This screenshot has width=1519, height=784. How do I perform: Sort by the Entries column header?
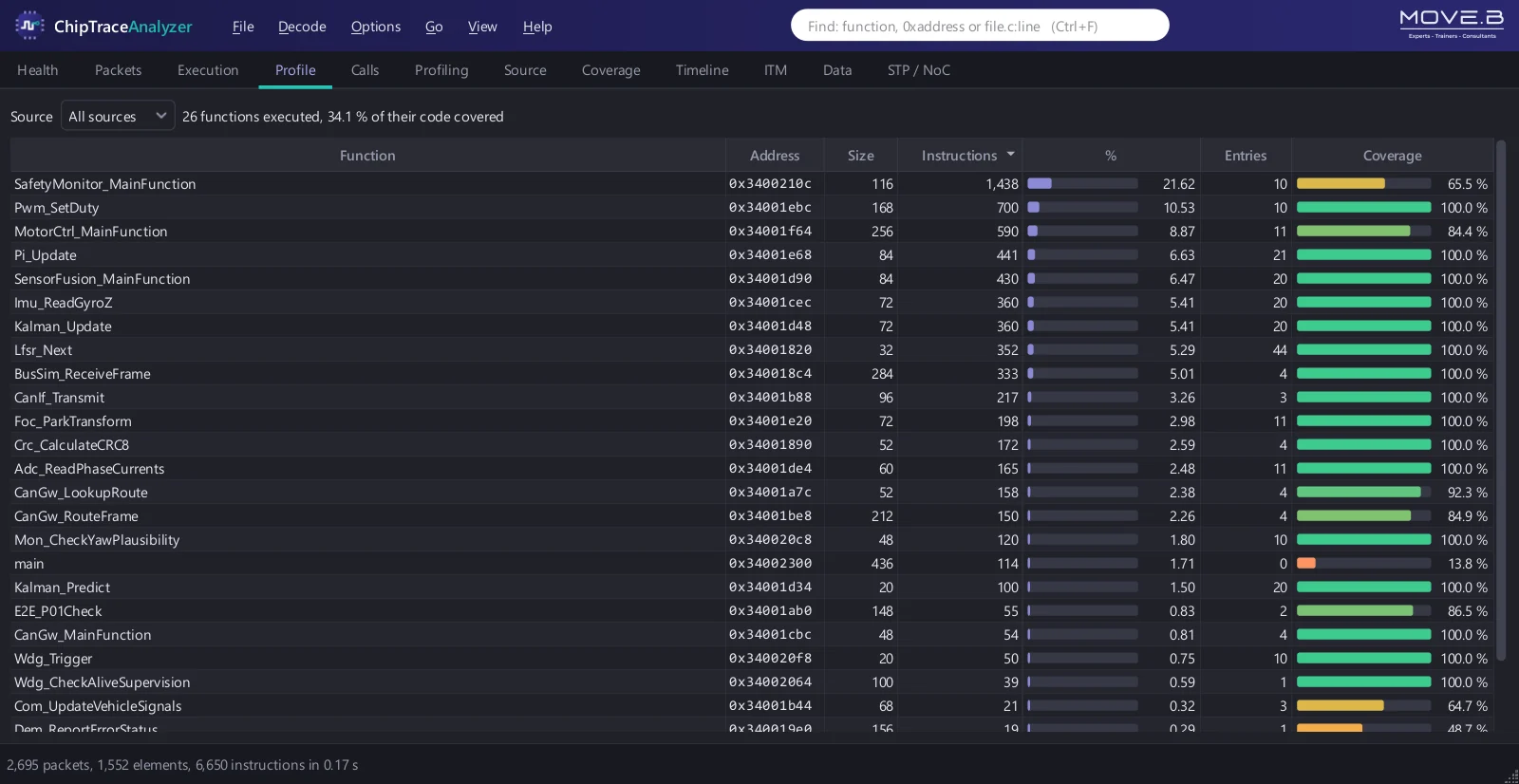click(1246, 155)
